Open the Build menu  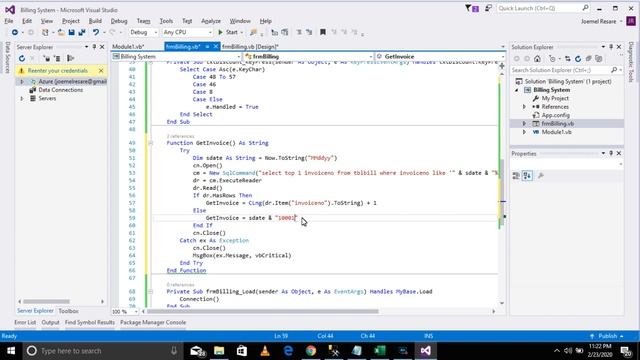point(95,21)
